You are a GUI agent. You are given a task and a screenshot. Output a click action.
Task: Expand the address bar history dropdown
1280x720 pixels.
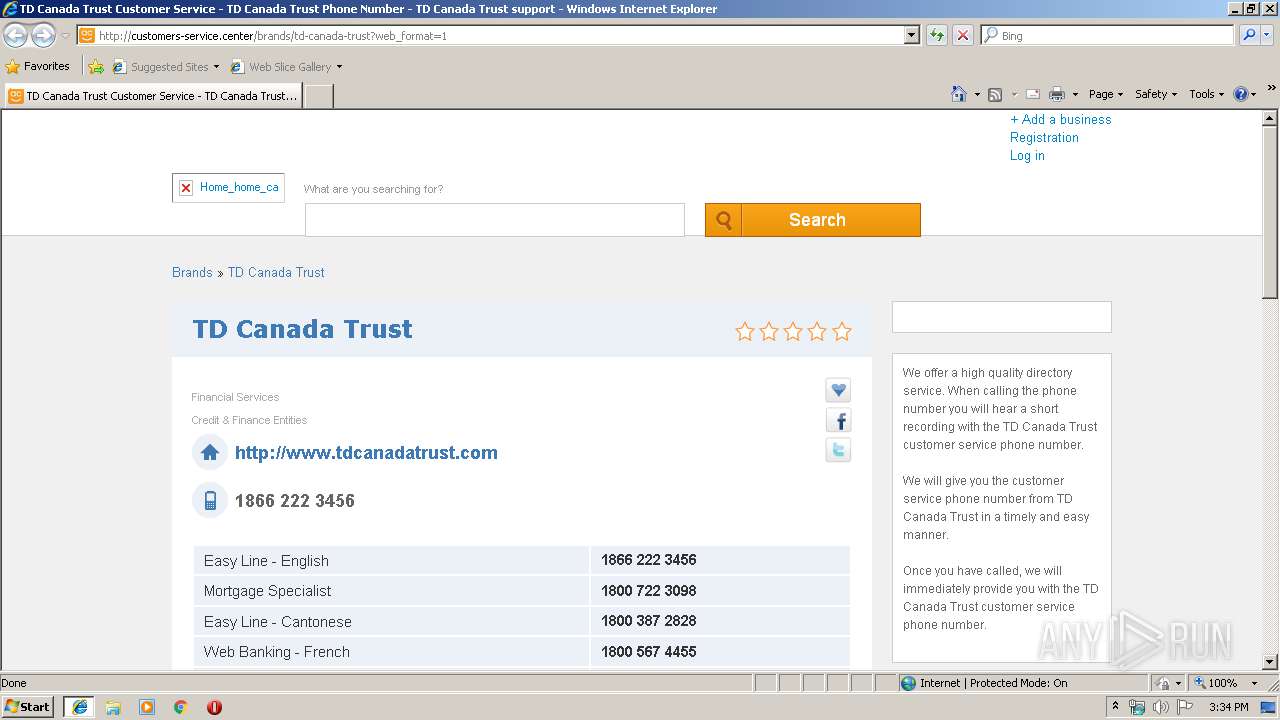(911, 35)
